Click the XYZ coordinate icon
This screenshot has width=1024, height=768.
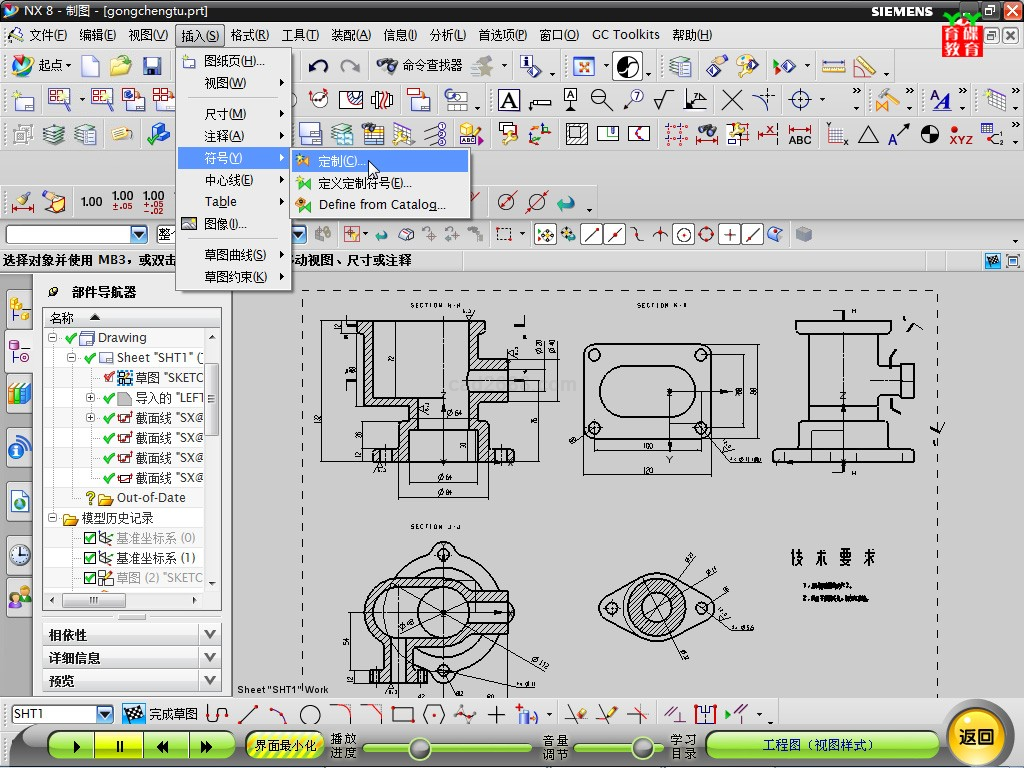click(960, 135)
